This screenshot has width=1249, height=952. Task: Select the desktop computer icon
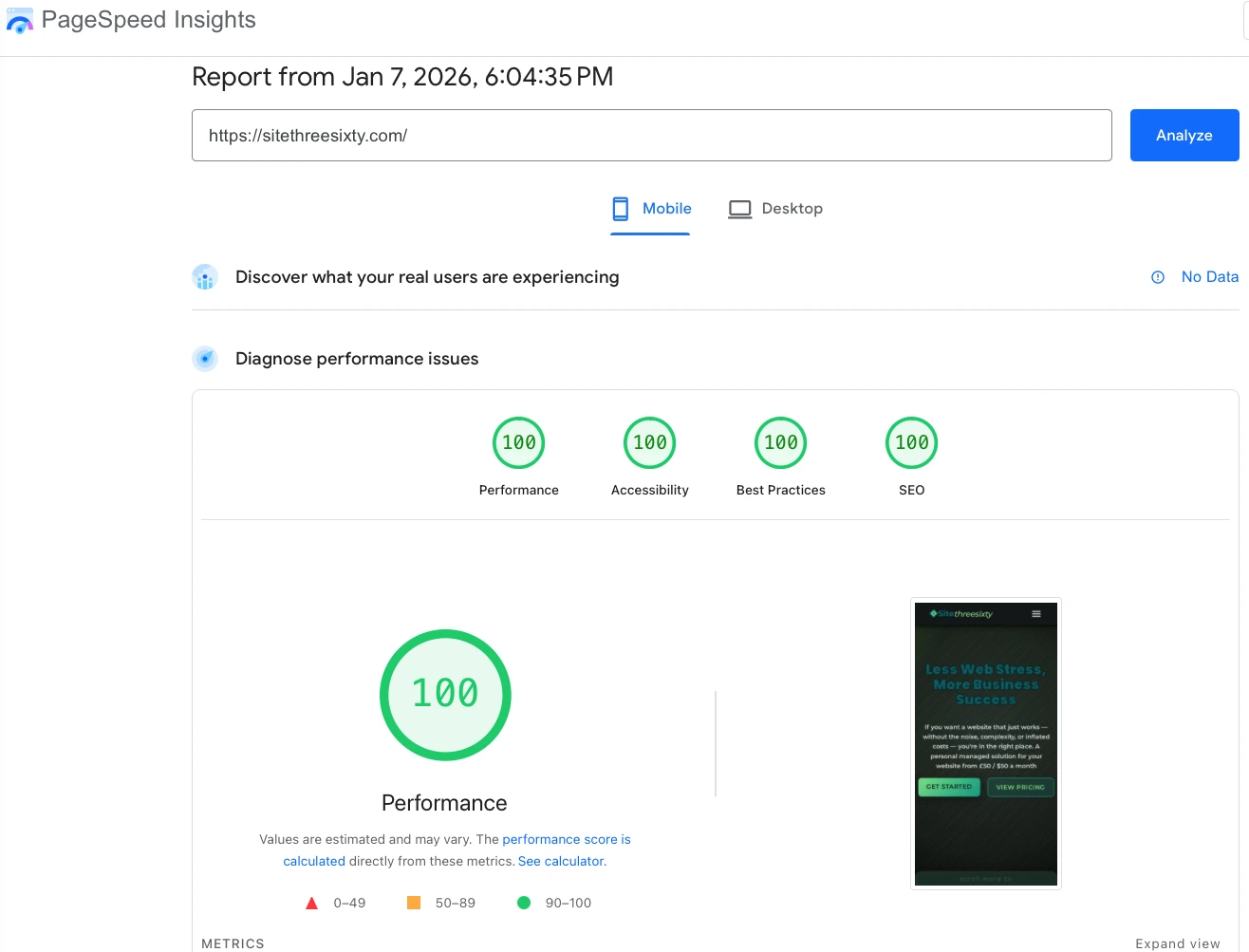tap(739, 208)
